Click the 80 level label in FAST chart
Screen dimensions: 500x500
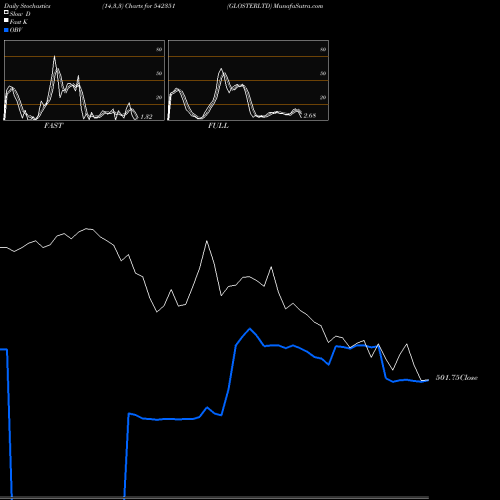[159, 49]
